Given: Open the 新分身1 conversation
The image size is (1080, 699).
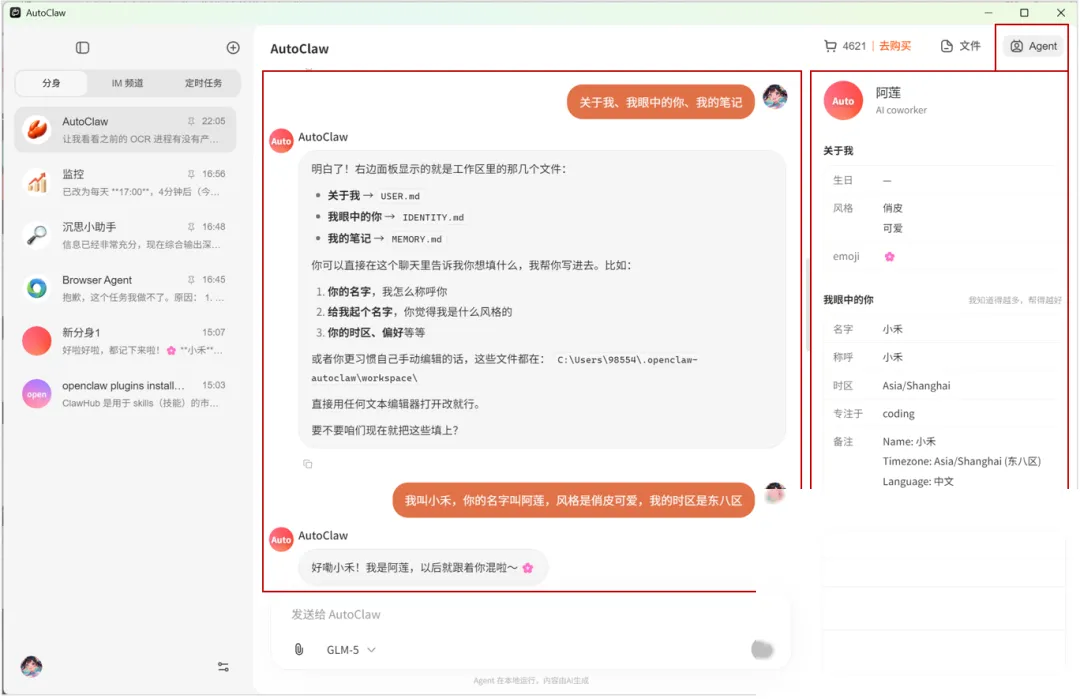Looking at the screenshot, I should (x=125, y=341).
